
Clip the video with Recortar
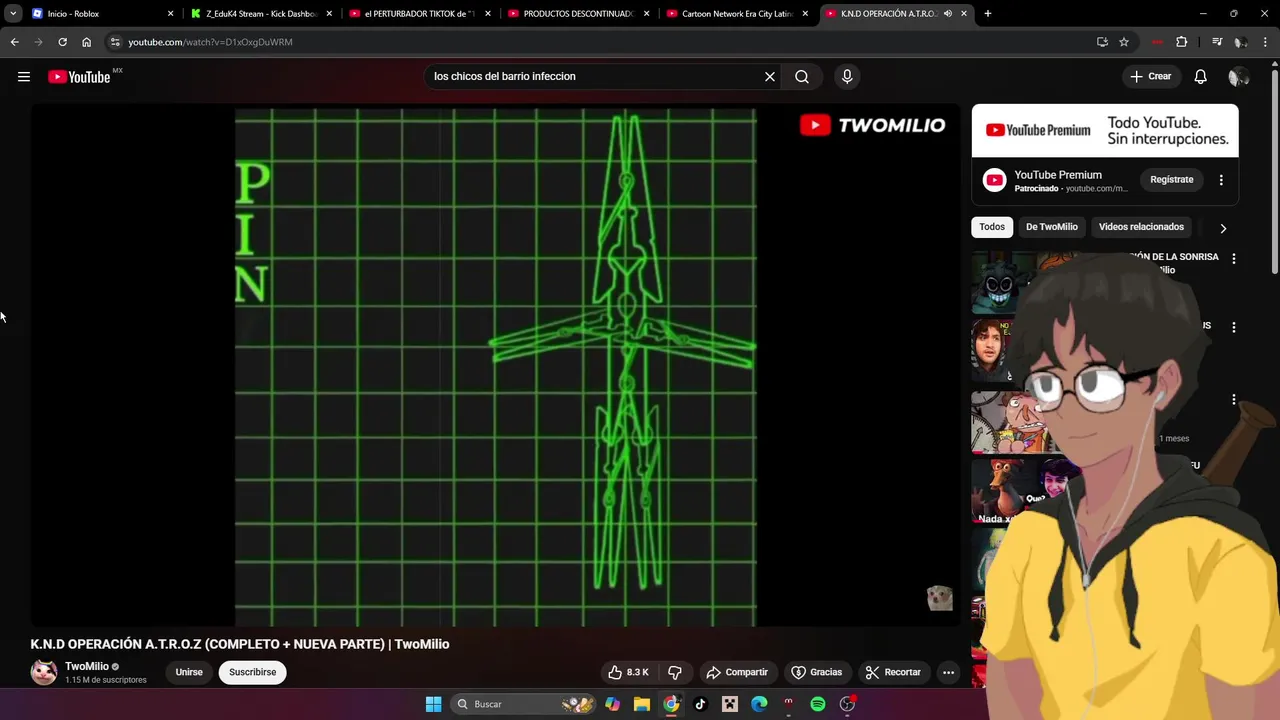point(893,672)
